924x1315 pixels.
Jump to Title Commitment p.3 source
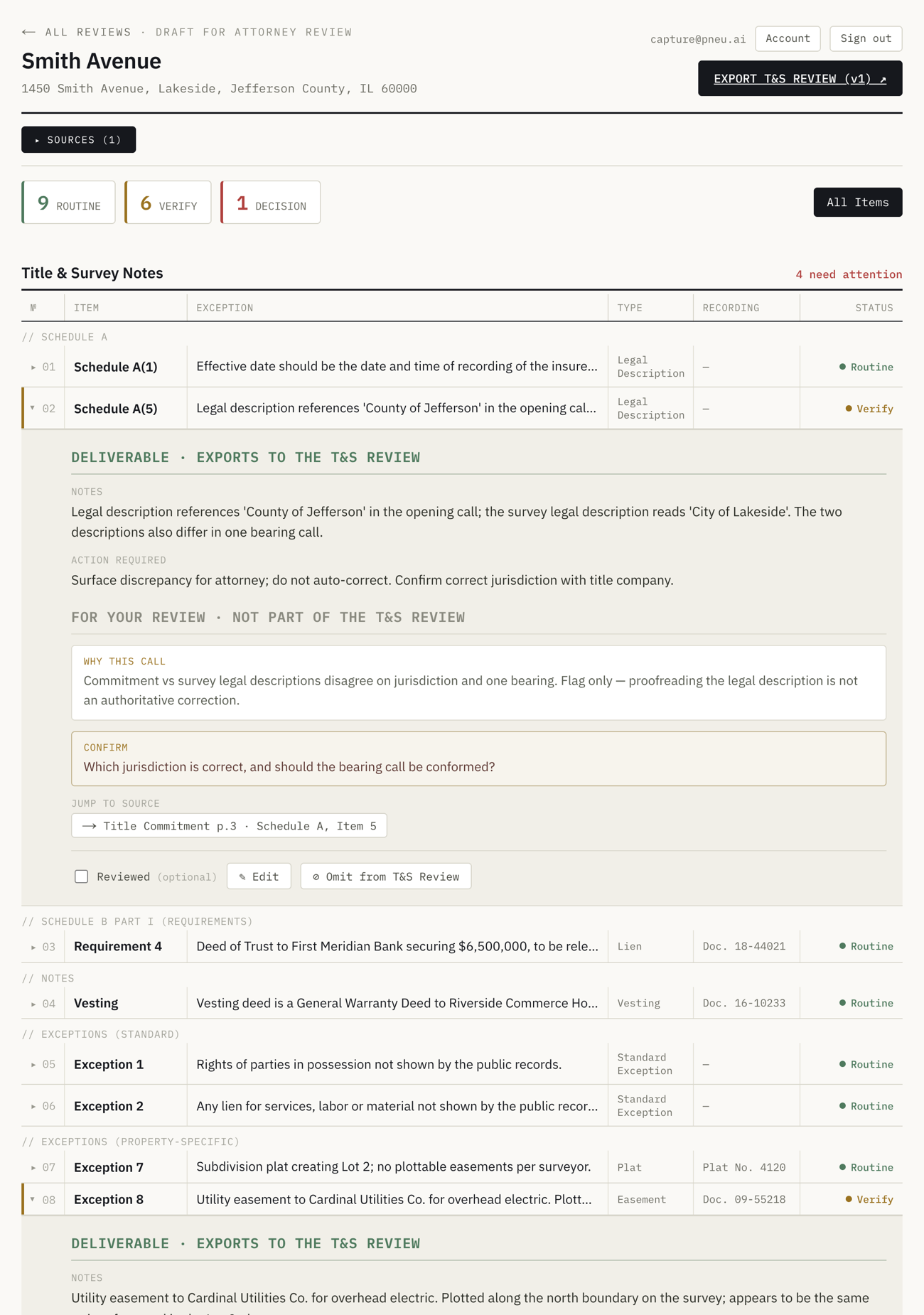tap(229, 826)
